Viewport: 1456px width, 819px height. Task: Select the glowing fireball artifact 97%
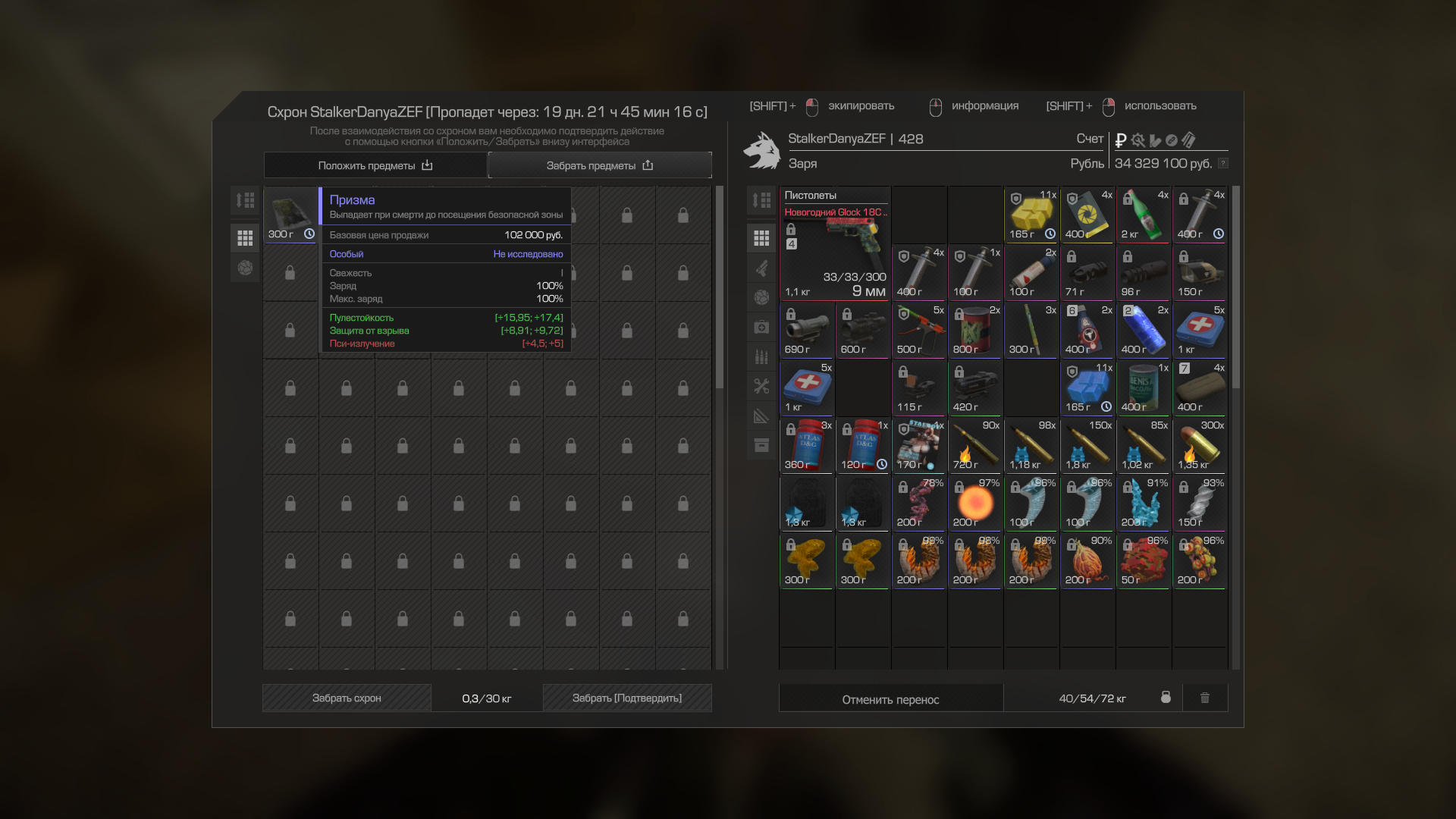pyautogui.click(x=975, y=503)
